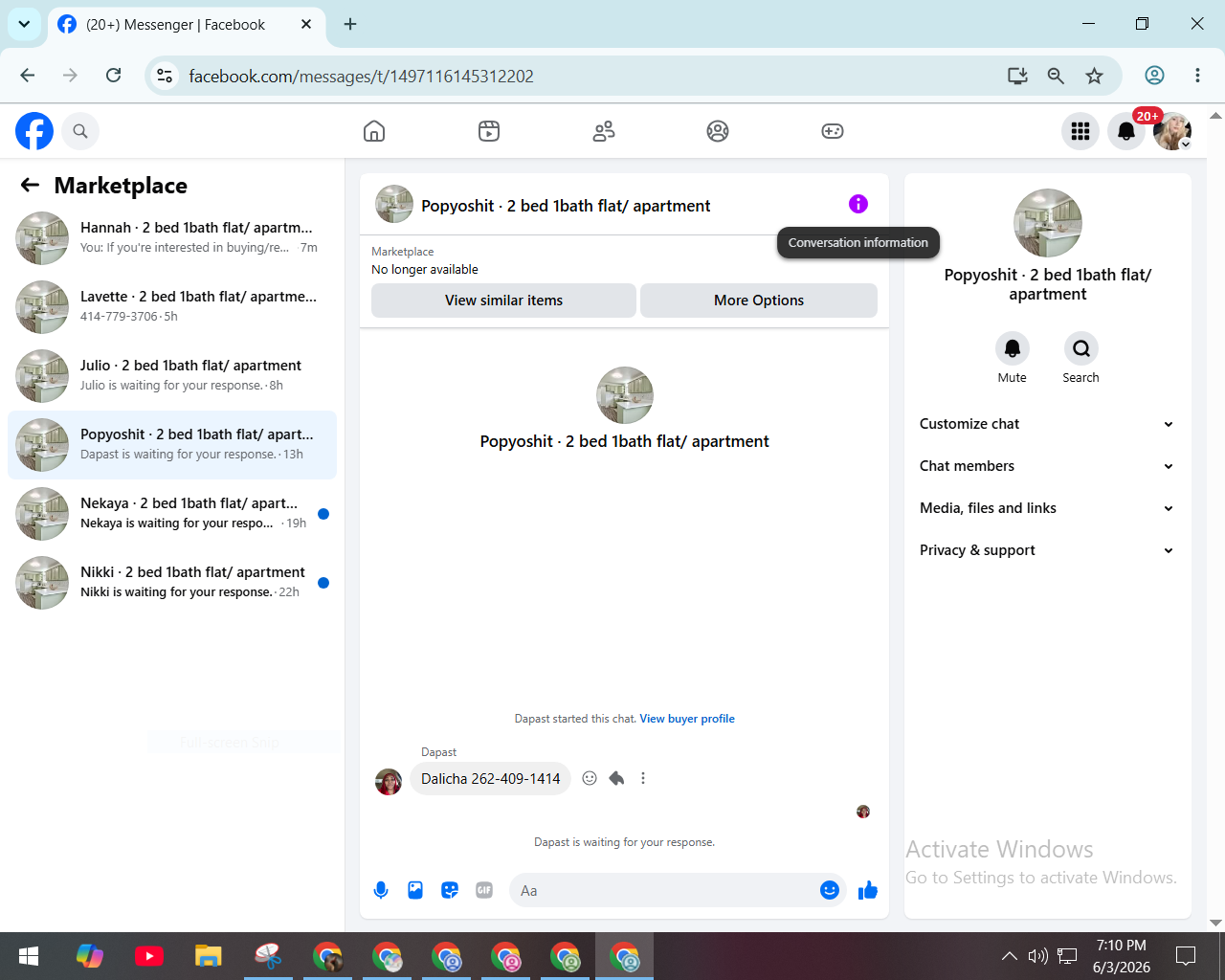Click the listing thumbnail in chat header
Screen dimensions: 1225x980
394,204
